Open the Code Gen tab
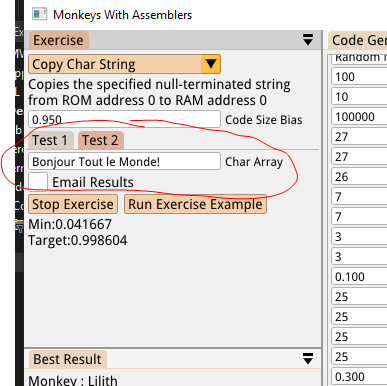387x386 pixels. click(358, 40)
